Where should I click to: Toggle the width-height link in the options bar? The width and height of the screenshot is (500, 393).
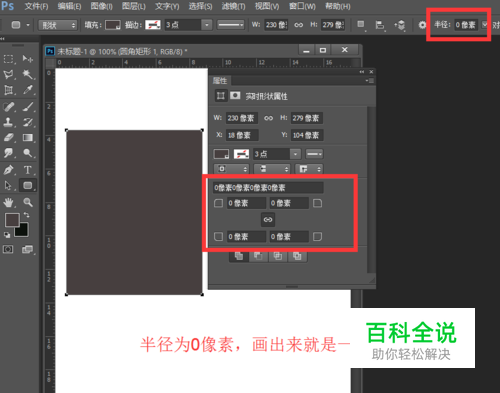click(299, 25)
